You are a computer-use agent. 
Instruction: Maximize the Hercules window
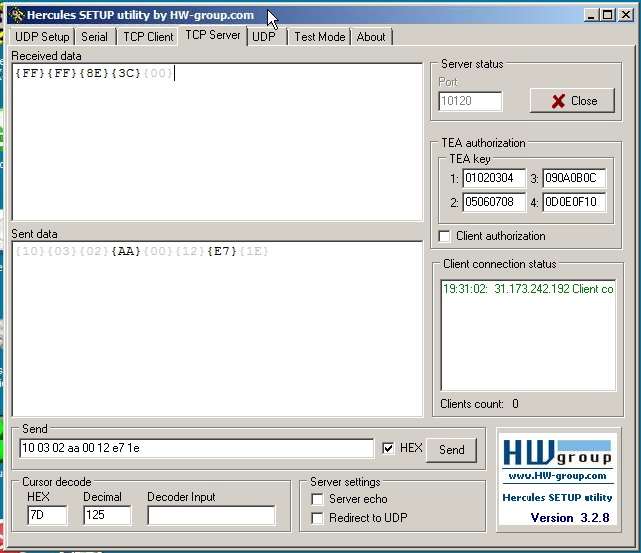tap(607, 15)
